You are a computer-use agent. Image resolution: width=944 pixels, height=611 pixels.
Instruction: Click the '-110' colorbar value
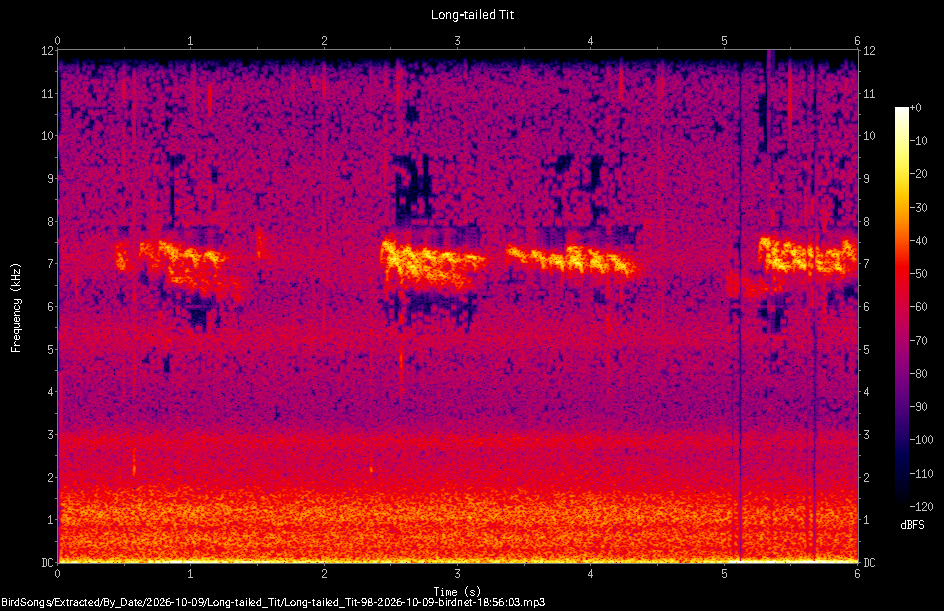(x=922, y=474)
